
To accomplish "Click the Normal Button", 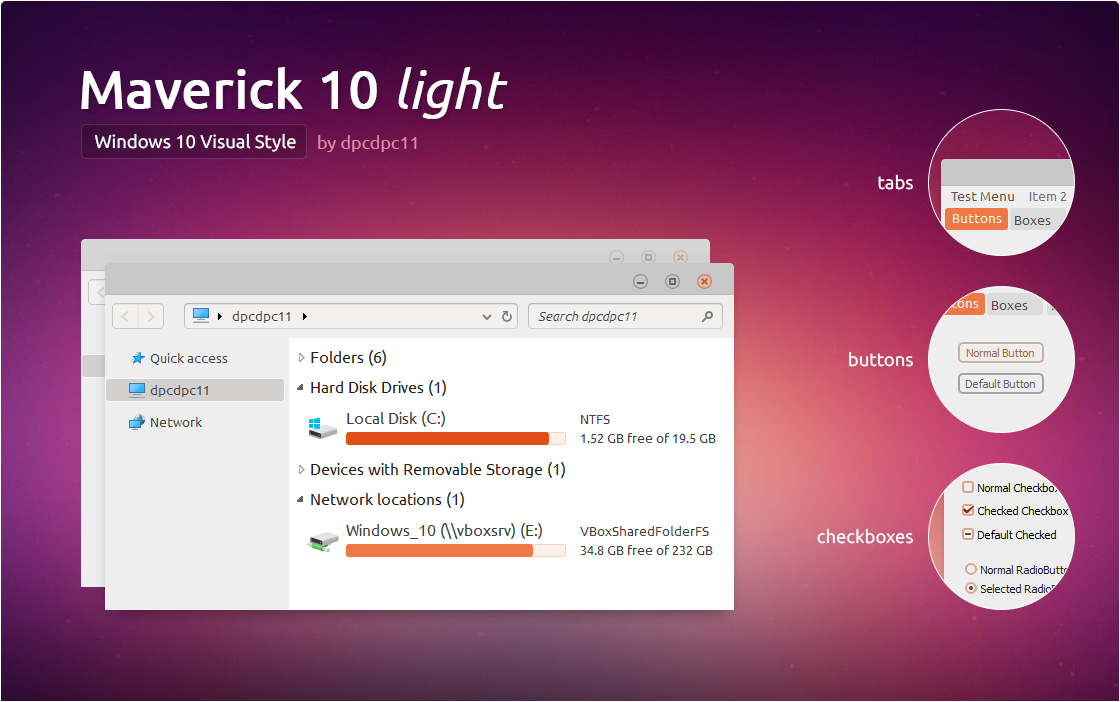I will pos(1000,353).
